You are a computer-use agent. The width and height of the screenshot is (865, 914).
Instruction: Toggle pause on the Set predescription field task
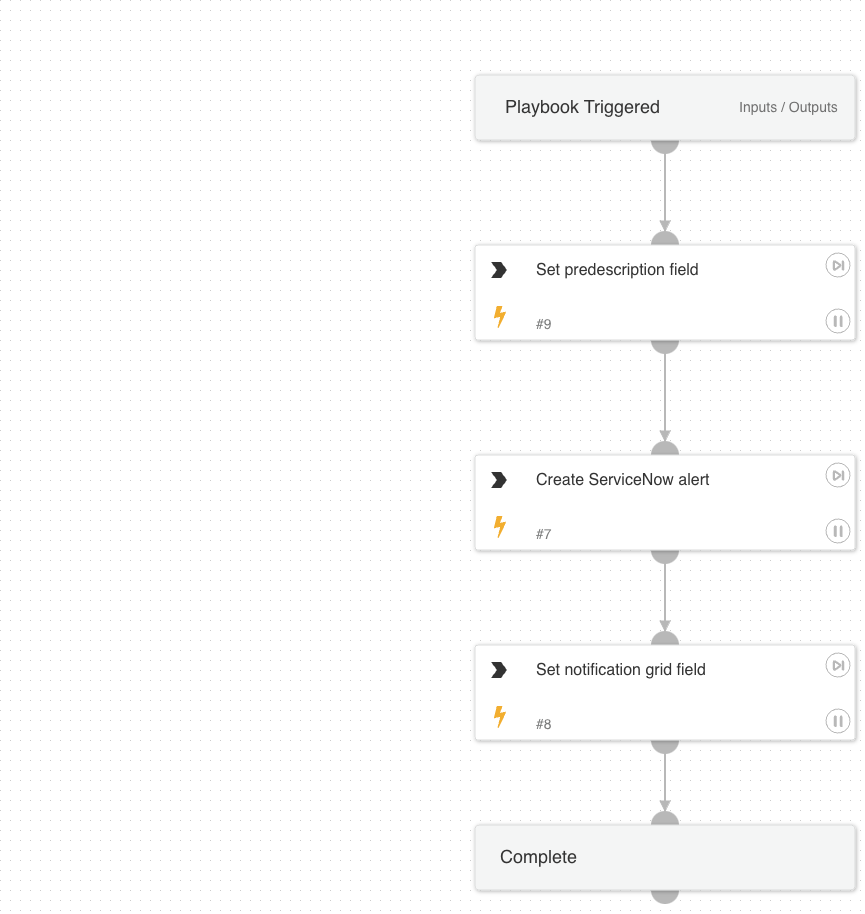coord(837,321)
